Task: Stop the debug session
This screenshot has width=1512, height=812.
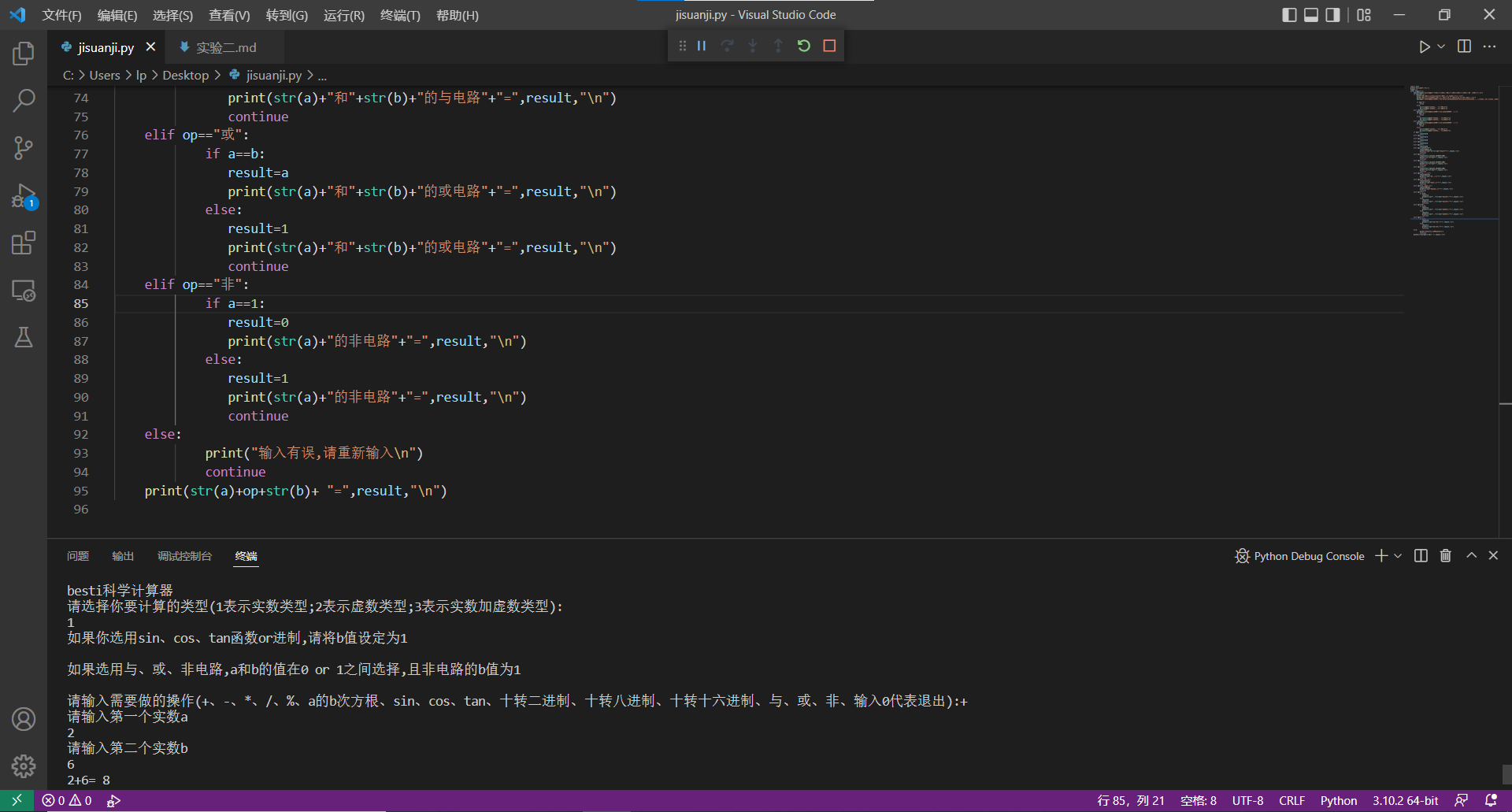Action: (829, 46)
